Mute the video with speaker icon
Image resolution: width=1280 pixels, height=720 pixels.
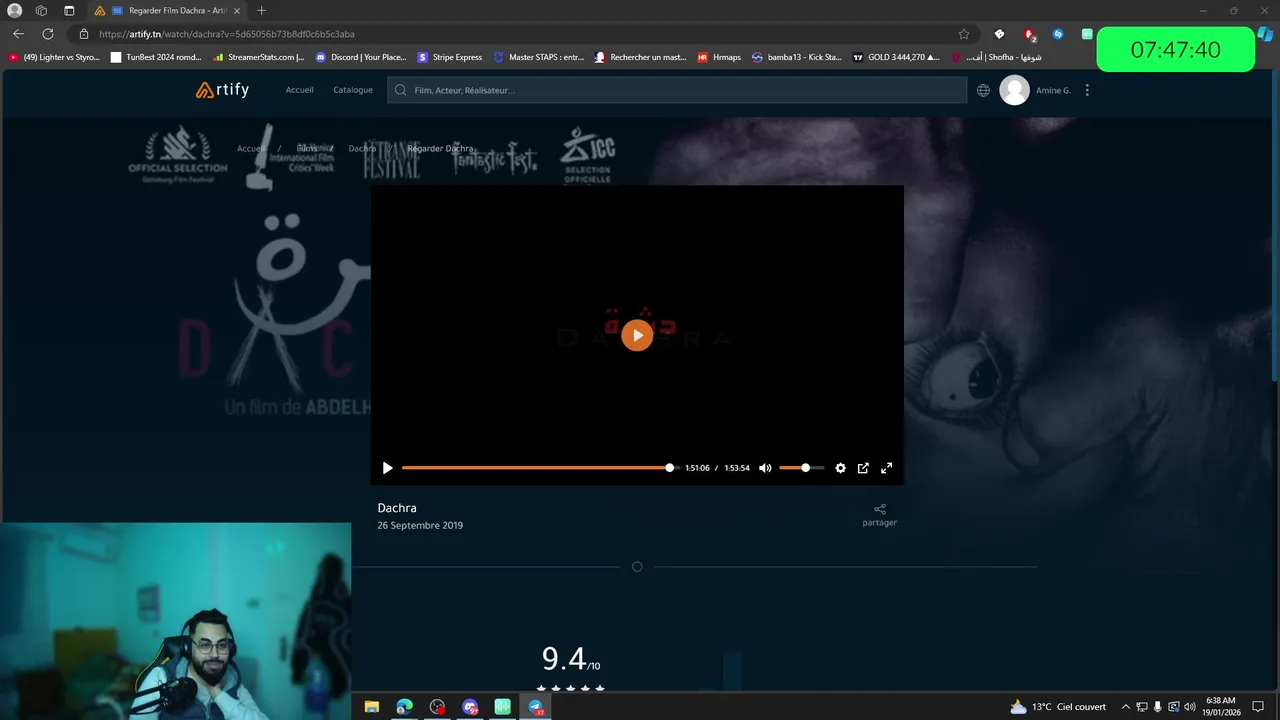click(765, 468)
